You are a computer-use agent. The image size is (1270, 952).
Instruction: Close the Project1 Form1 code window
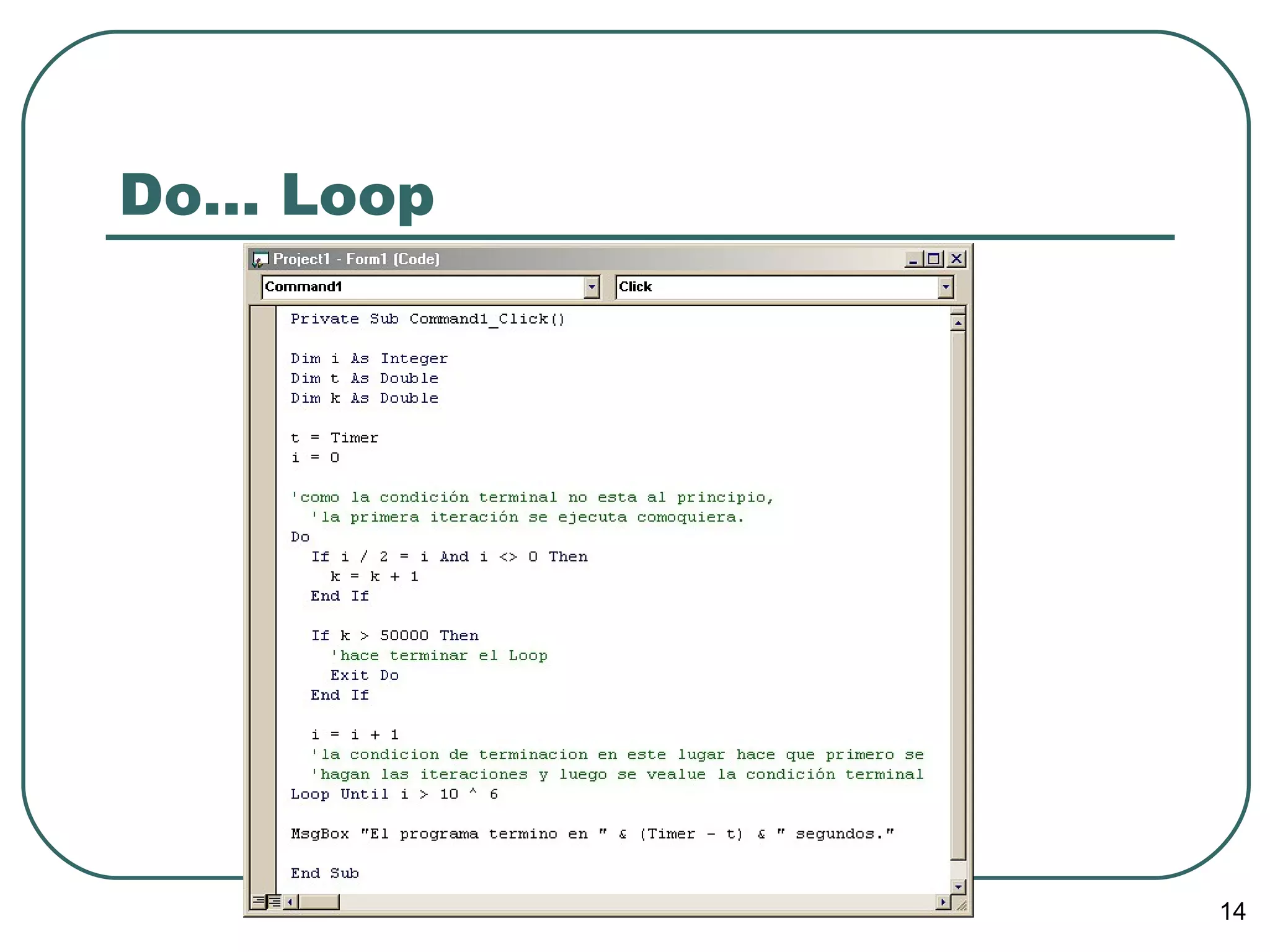[956, 259]
